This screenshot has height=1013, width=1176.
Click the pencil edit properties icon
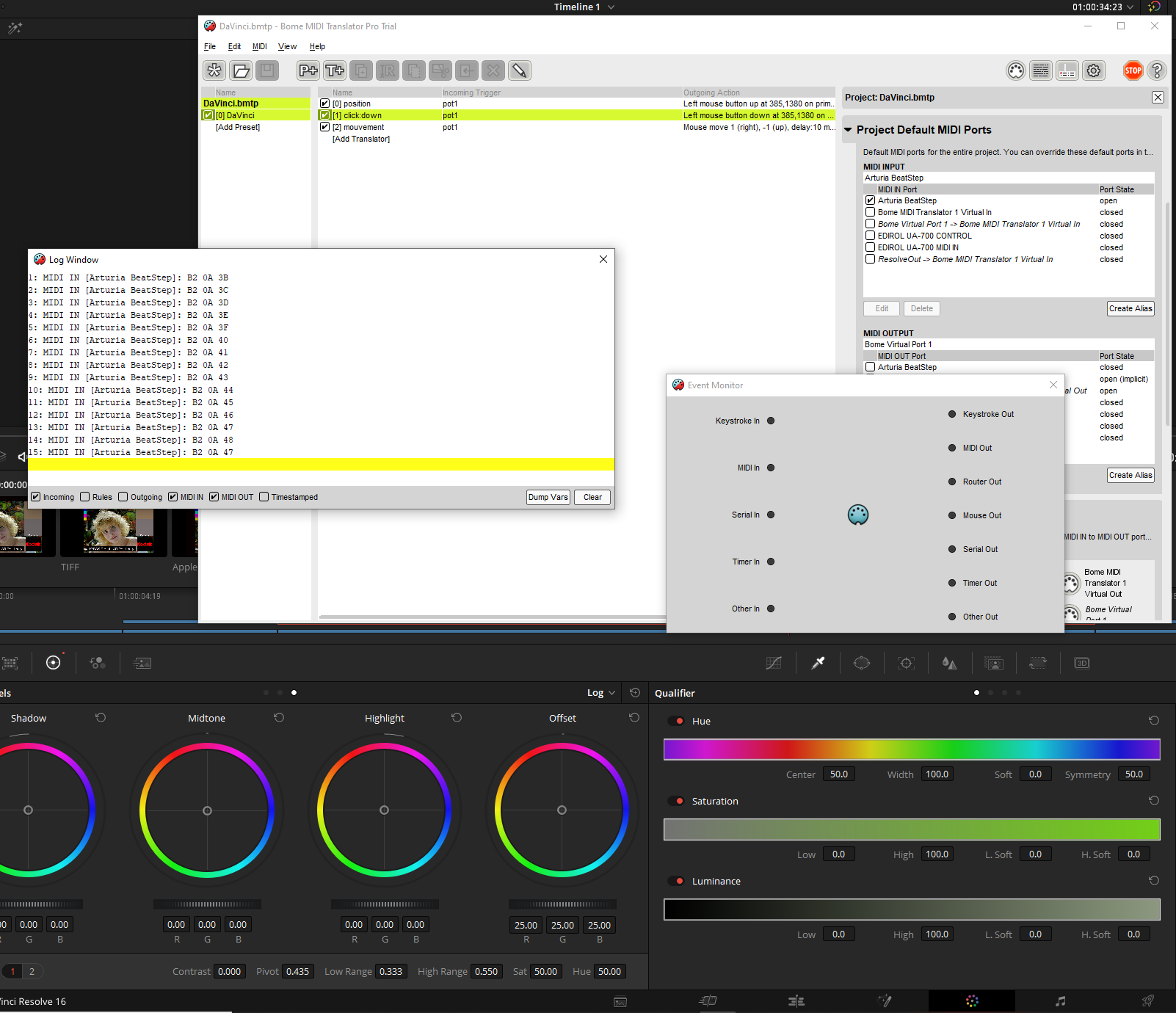[x=520, y=70]
